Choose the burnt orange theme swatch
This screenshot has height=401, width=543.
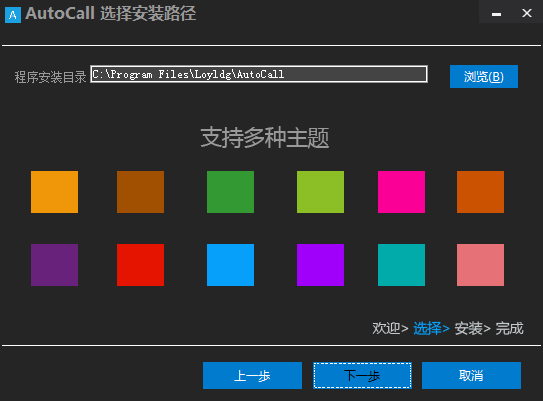click(x=480, y=192)
